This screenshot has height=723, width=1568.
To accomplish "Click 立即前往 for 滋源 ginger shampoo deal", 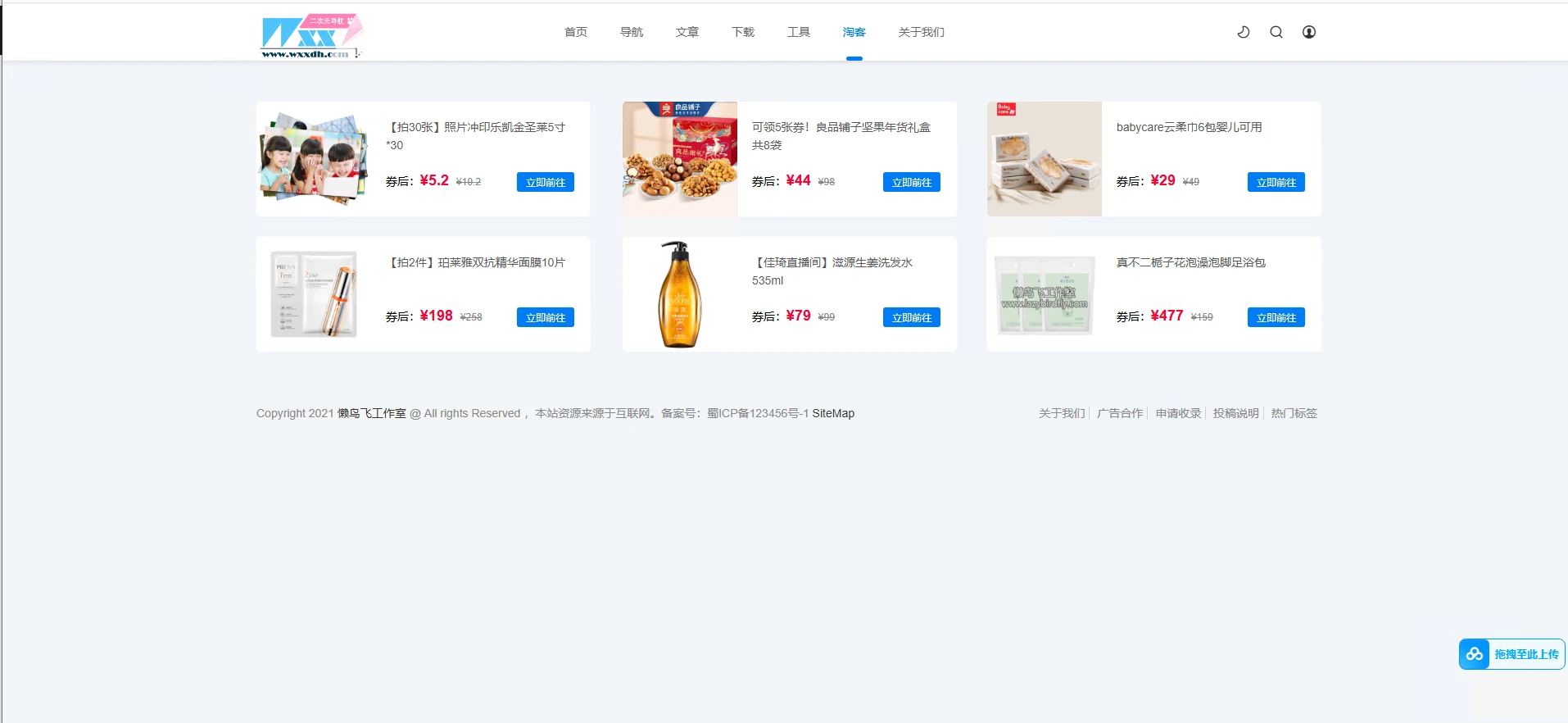I will tap(912, 317).
